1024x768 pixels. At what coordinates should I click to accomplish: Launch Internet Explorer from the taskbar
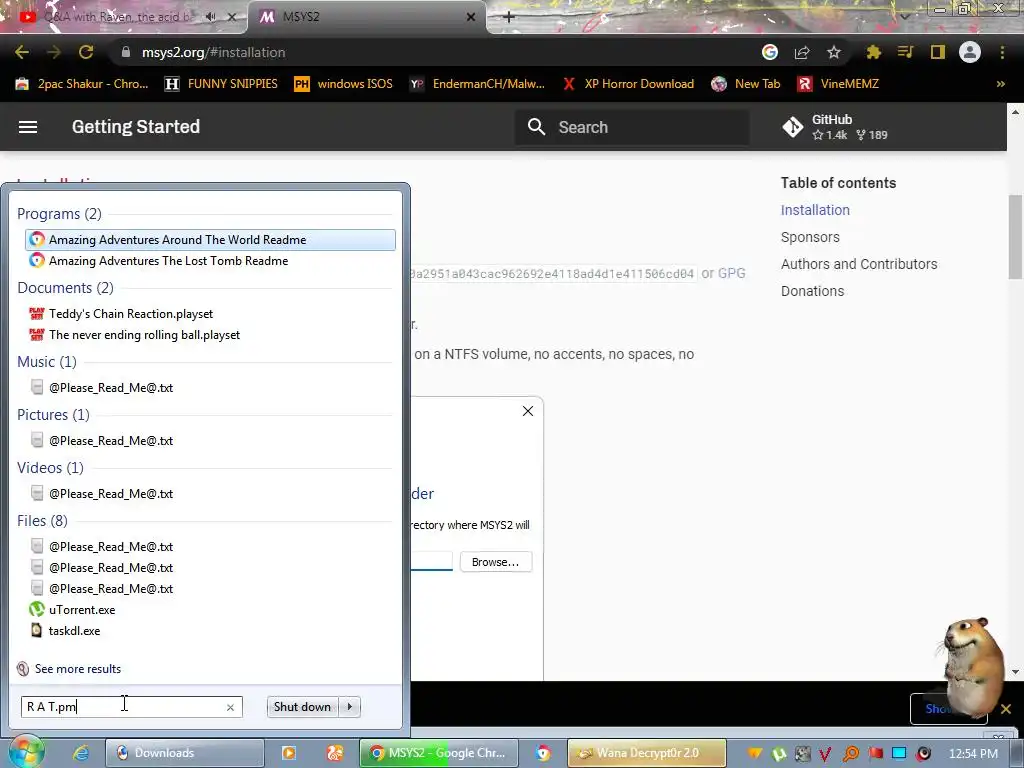[x=81, y=753]
